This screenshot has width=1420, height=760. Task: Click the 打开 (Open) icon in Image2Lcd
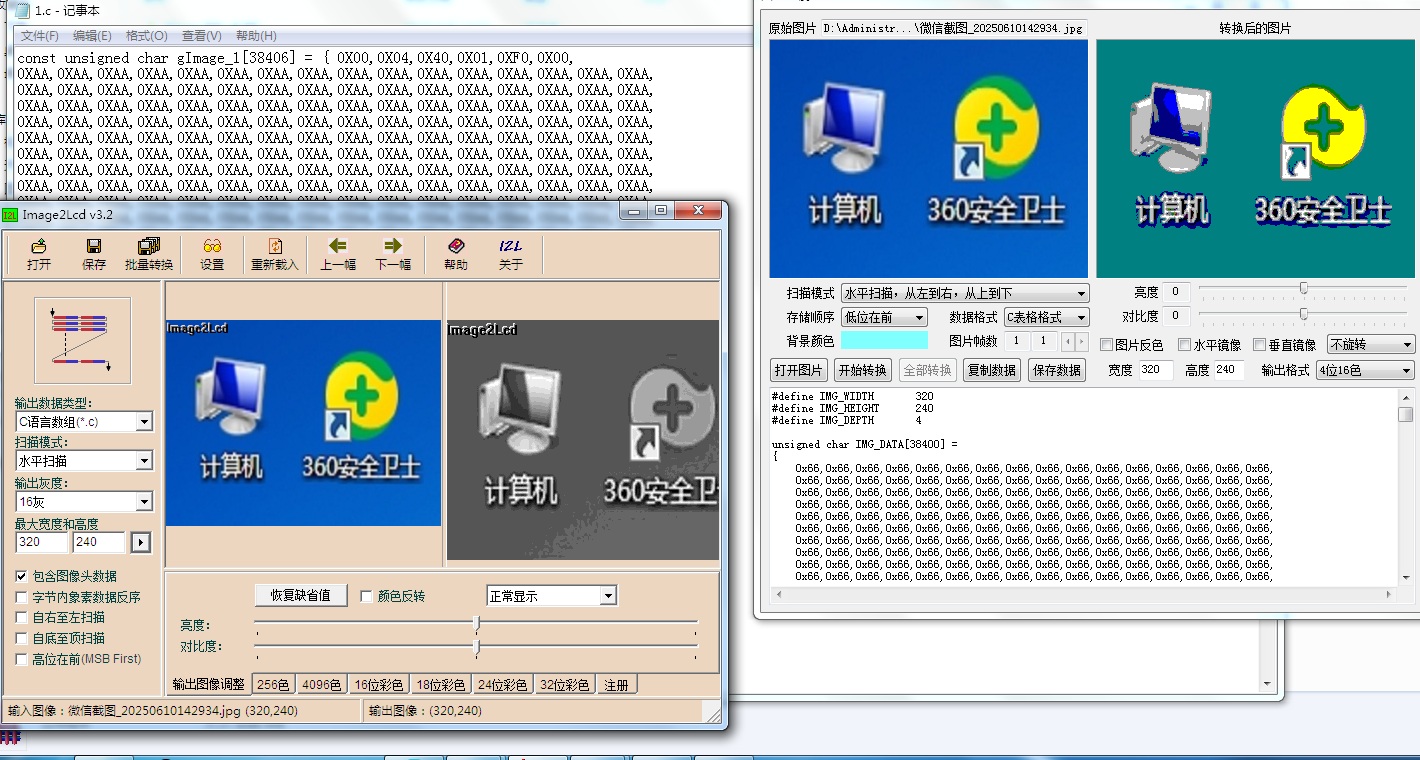tap(39, 245)
